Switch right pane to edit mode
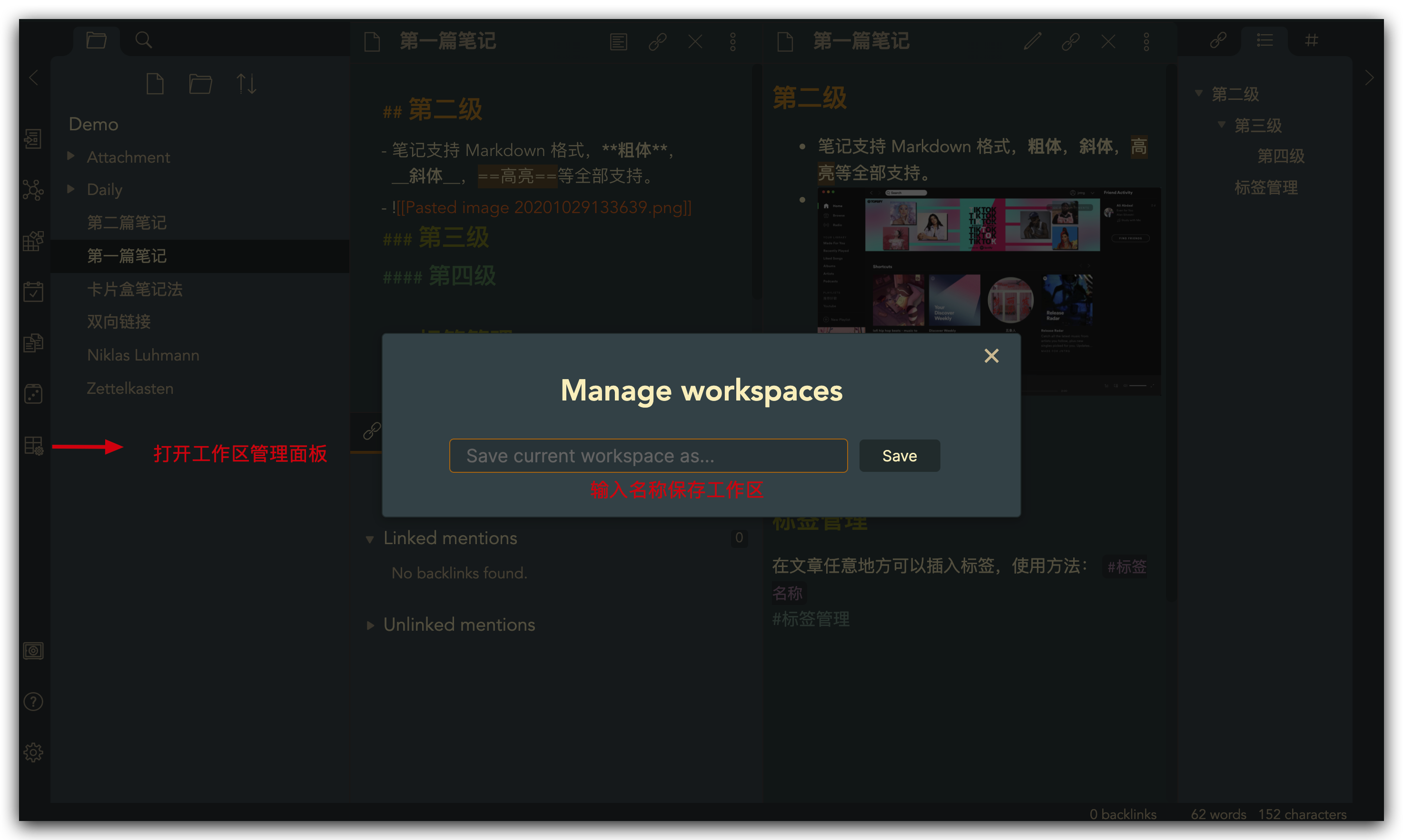 (1033, 41)
